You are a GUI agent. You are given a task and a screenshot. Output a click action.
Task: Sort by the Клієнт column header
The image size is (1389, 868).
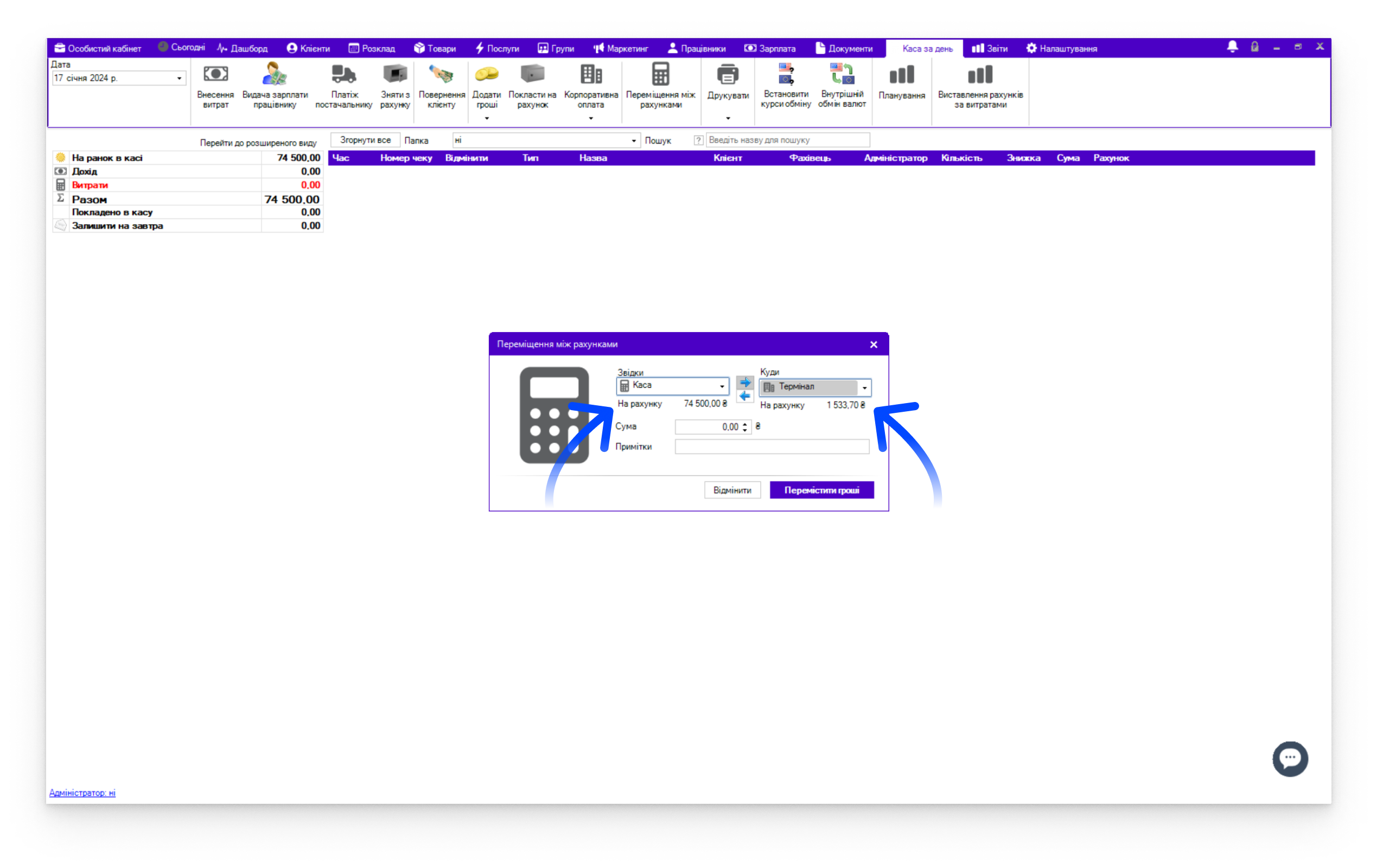coord(727,158)
